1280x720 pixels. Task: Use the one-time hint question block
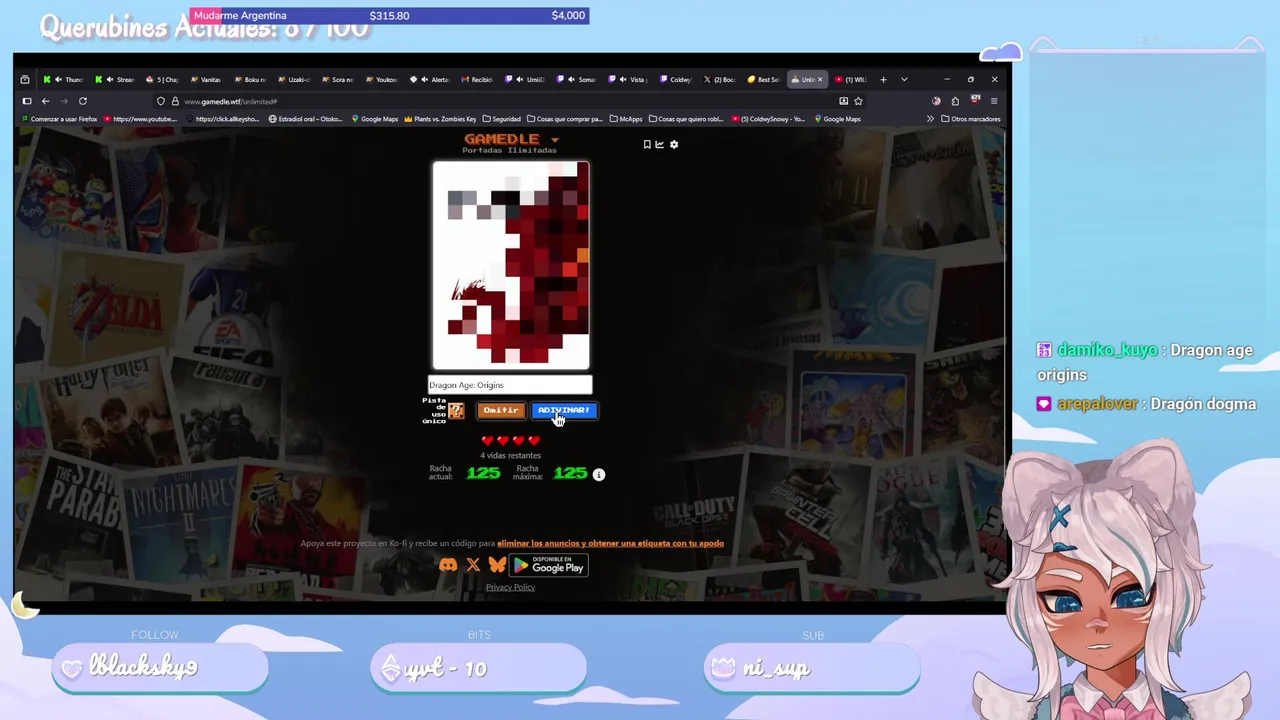click(x=456, y=411)
